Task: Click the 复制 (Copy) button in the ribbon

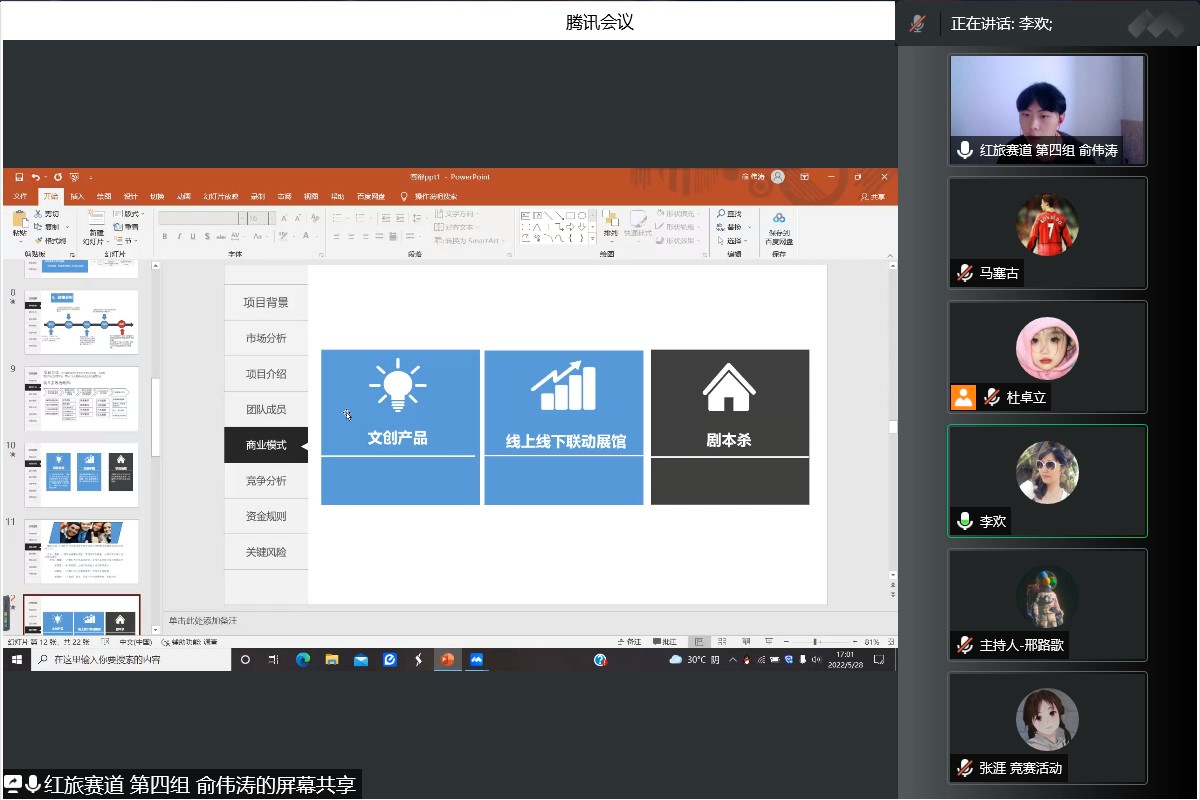Action: click(47, 227)
